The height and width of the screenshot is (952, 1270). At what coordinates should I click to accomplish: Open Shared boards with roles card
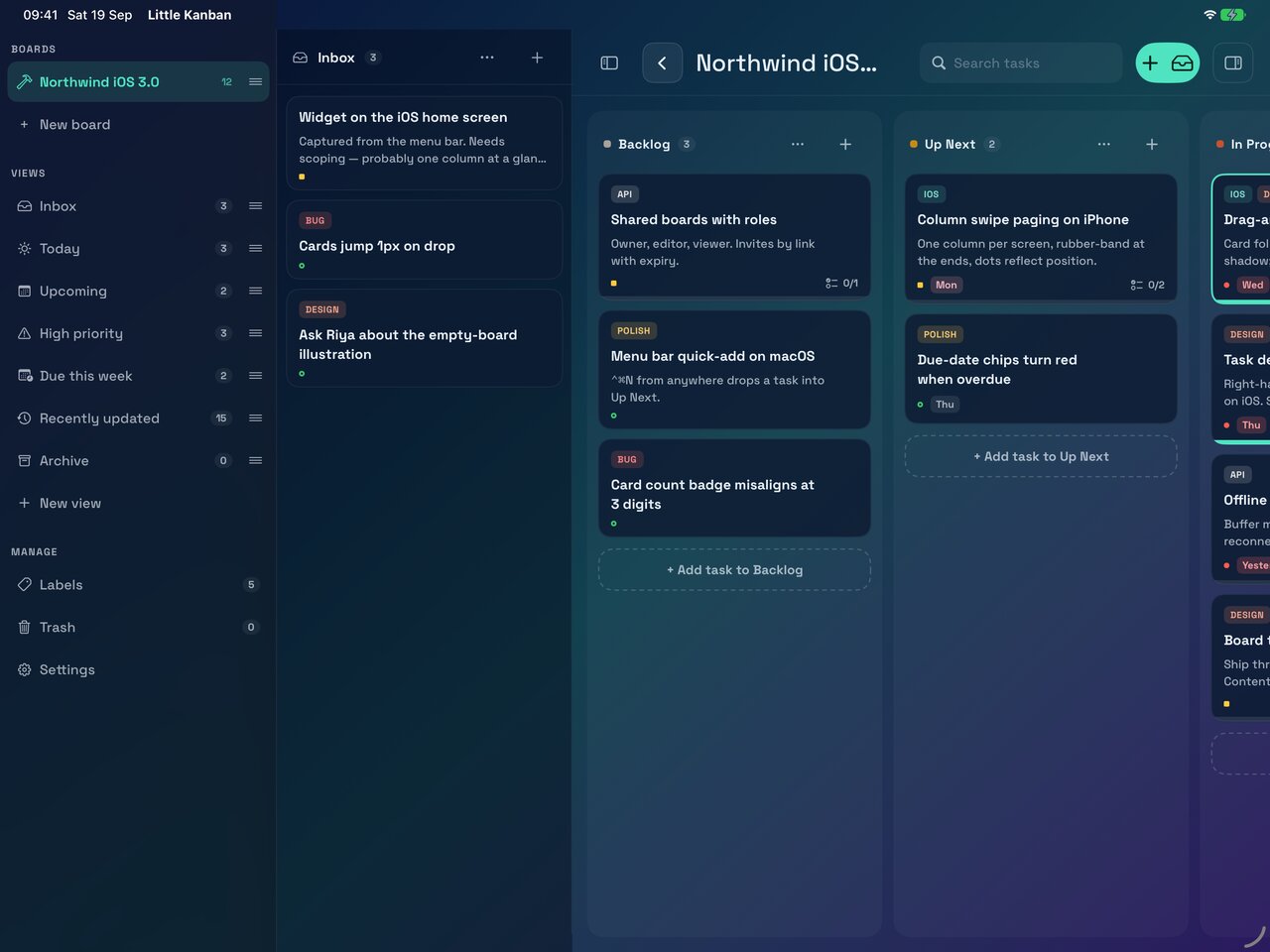point(734,236)
